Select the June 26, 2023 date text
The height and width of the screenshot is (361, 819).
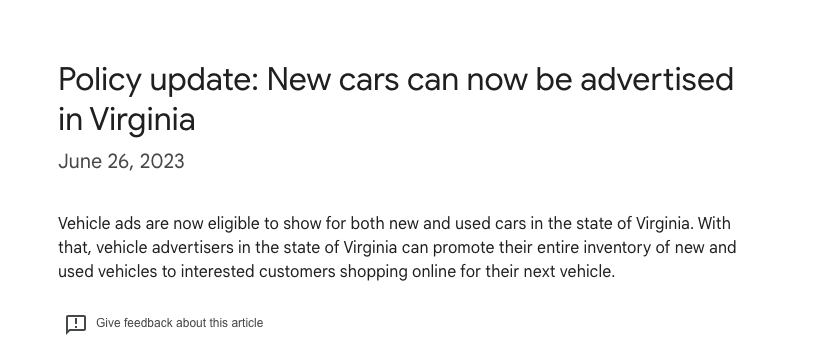[121, 161]
